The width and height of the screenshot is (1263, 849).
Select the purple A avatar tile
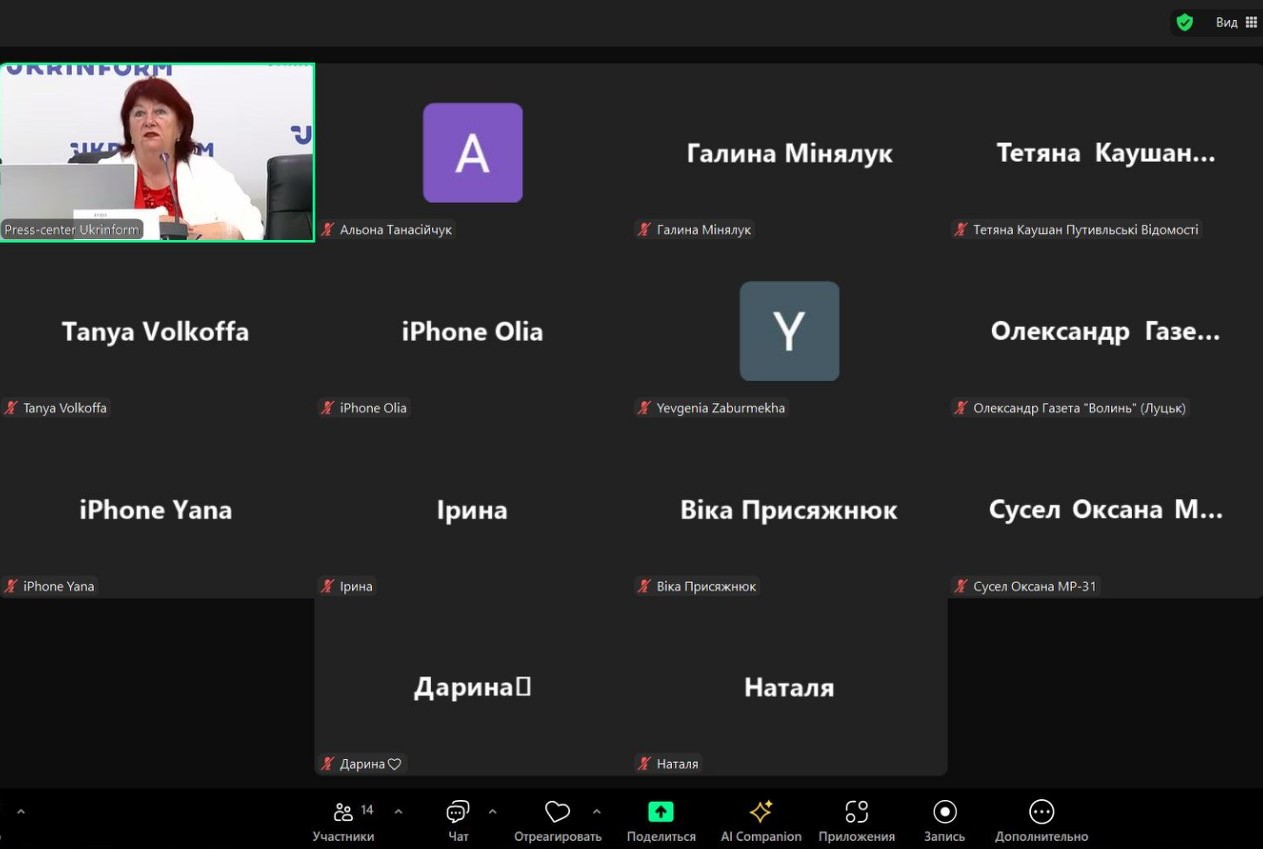472,153
